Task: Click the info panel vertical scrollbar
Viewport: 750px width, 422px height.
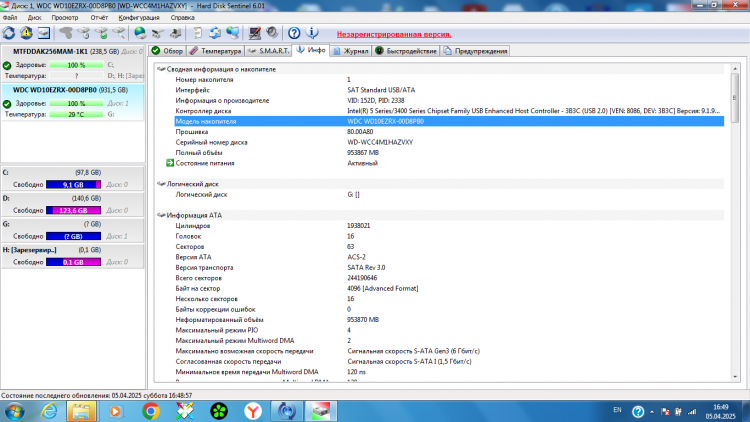Action: point(735,98)
